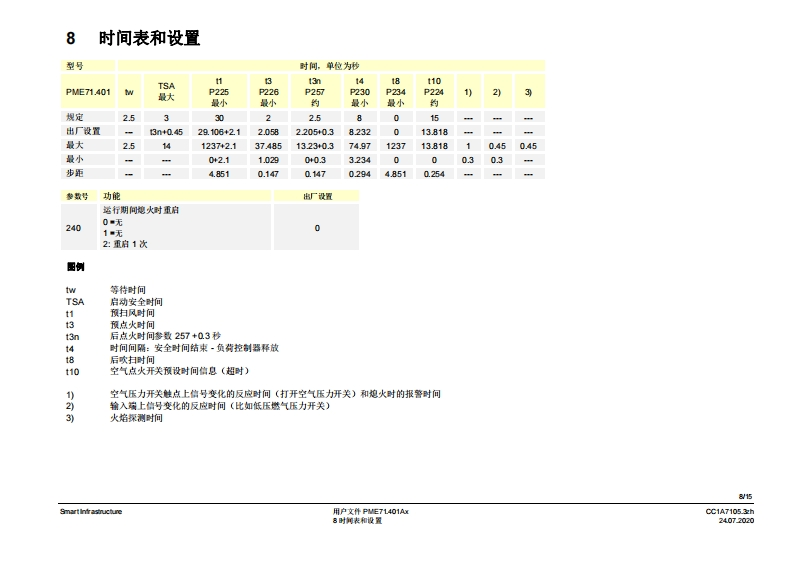
Task: Click the Smart Infrastructure footer text
Action: (x=91, y=511)
